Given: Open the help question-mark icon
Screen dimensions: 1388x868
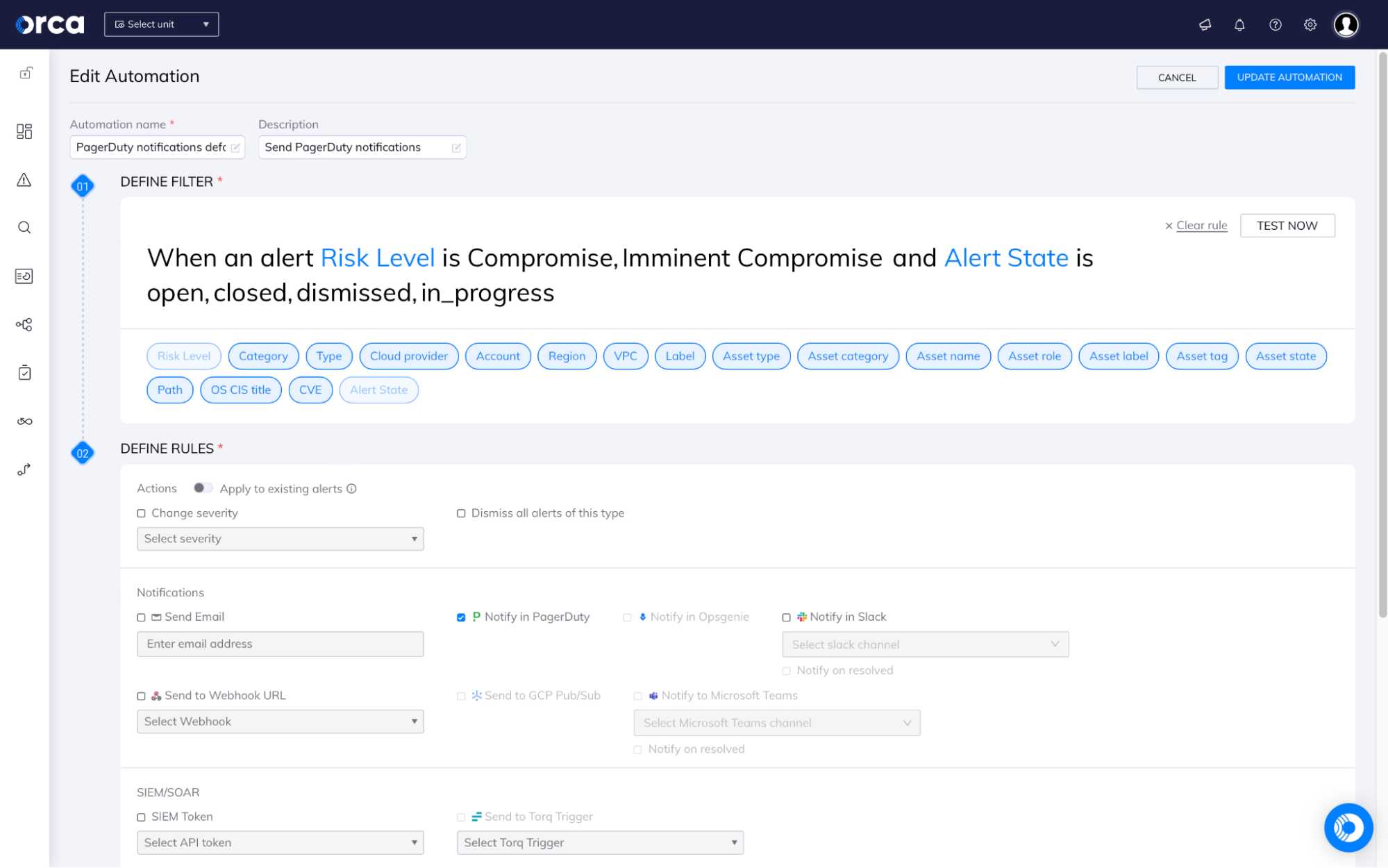Looking at the screenshot, I should (1275, 24).
